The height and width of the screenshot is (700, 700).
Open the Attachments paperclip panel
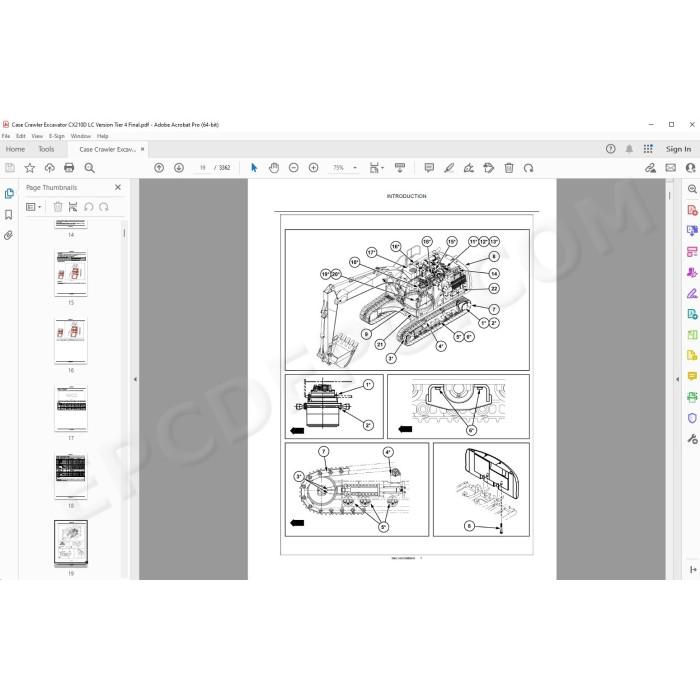[8, 235]
